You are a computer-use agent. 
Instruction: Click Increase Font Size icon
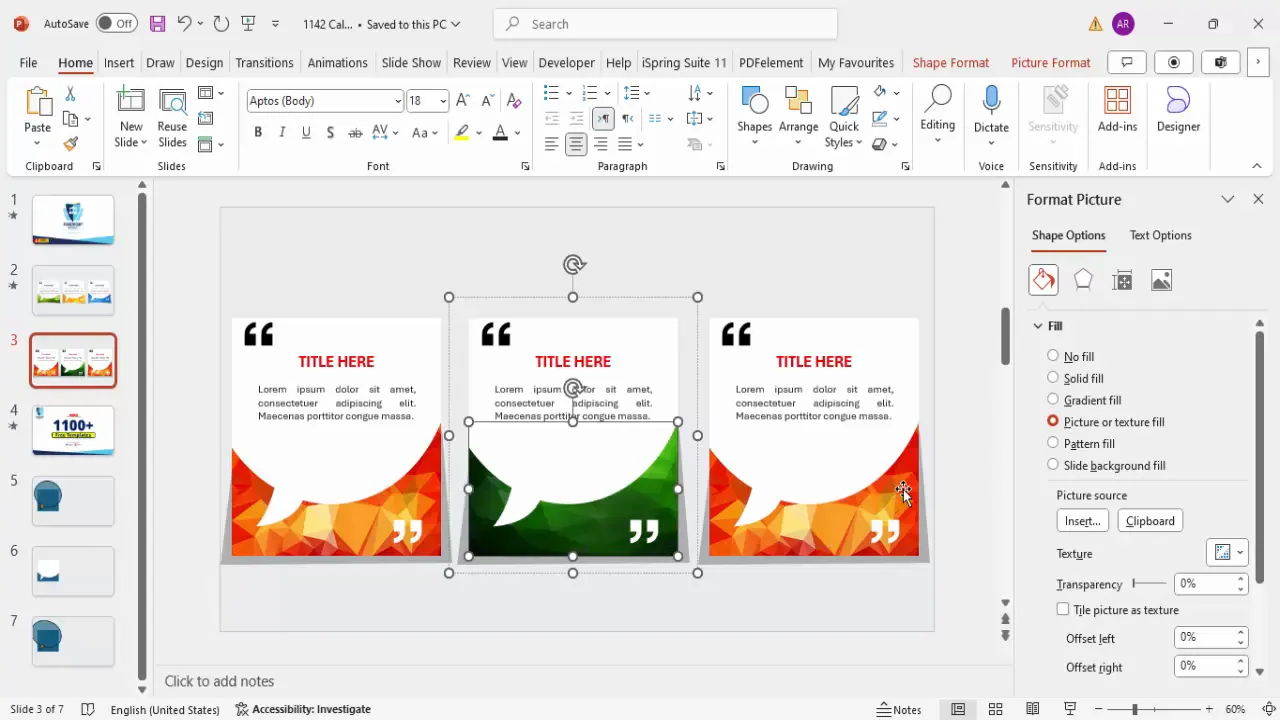click(463, 101)
